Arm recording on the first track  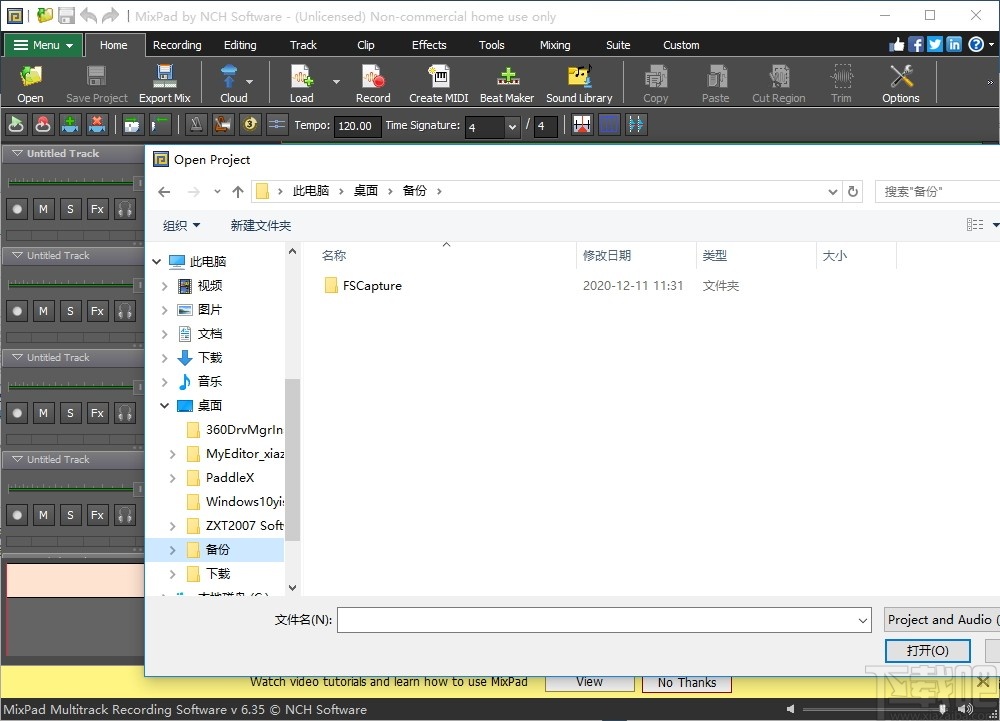point(17,208)
